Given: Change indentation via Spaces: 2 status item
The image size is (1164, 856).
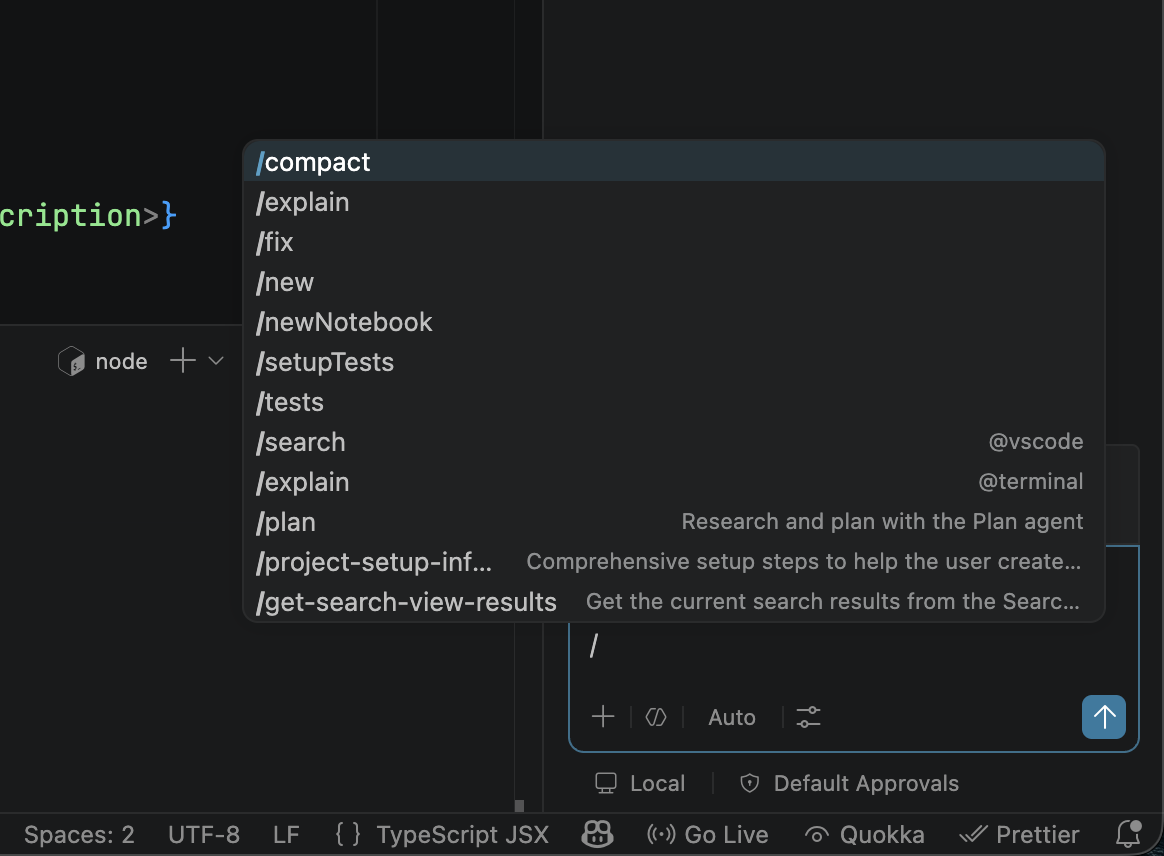Looking at the screenshot, I should 79,834.
